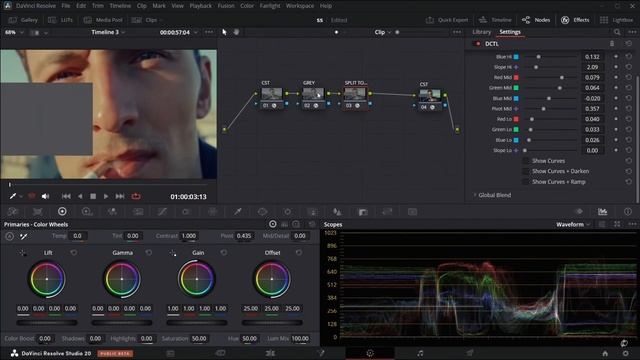Open the Fusion menu
This screenshot has height=360, width=640.
[x=226, y=6]
